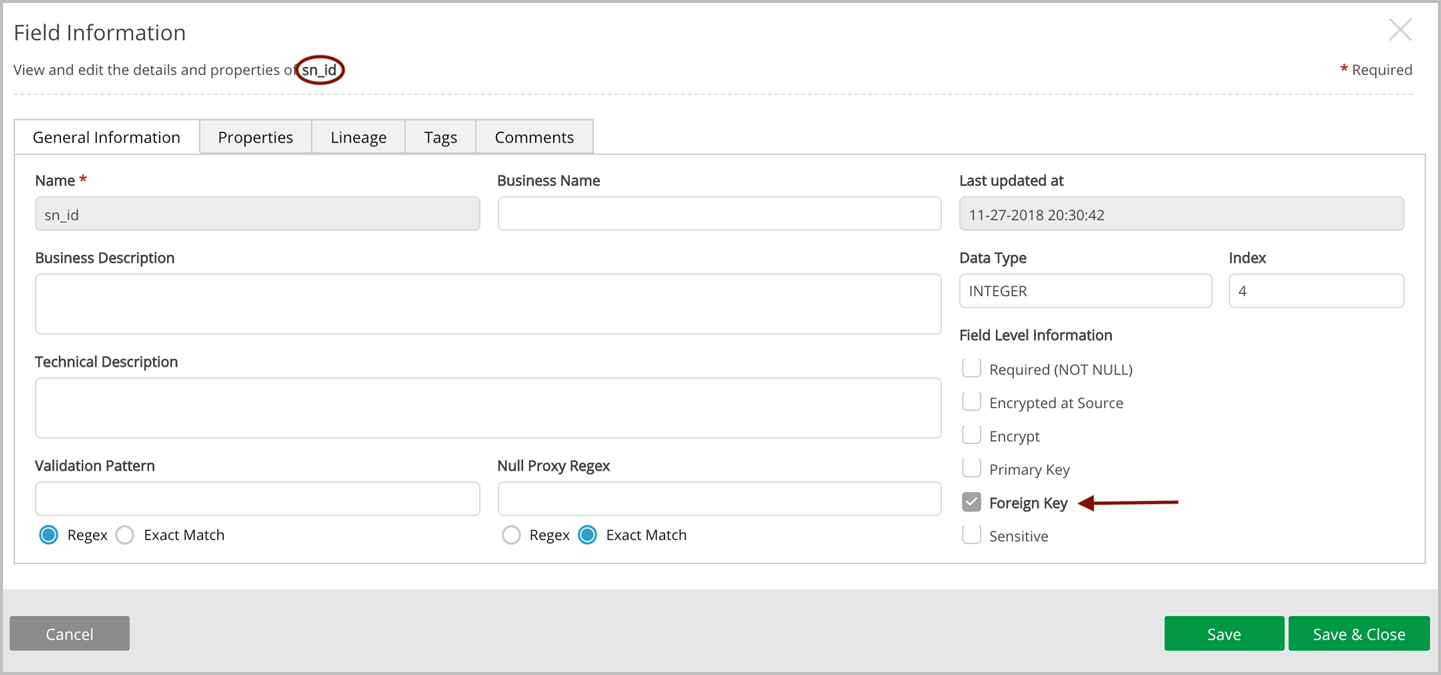The width and height of the screenshot is (1441, 675).
Task: Focus the Business Description text area
Action: (x=488, y=304)
